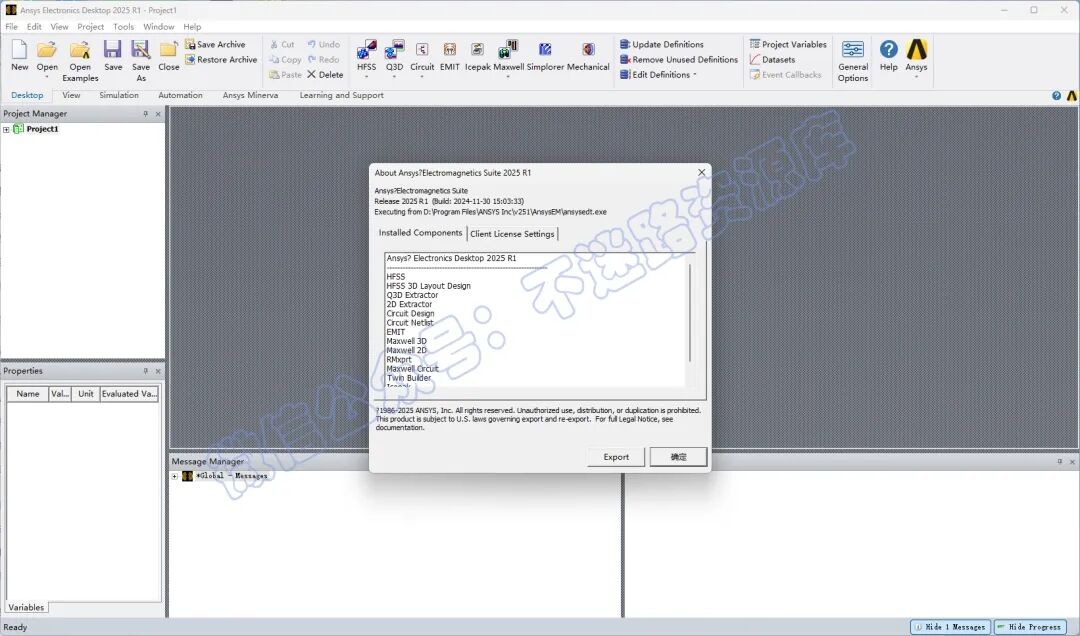Click Remove Unused Definitions

point(678,60)
